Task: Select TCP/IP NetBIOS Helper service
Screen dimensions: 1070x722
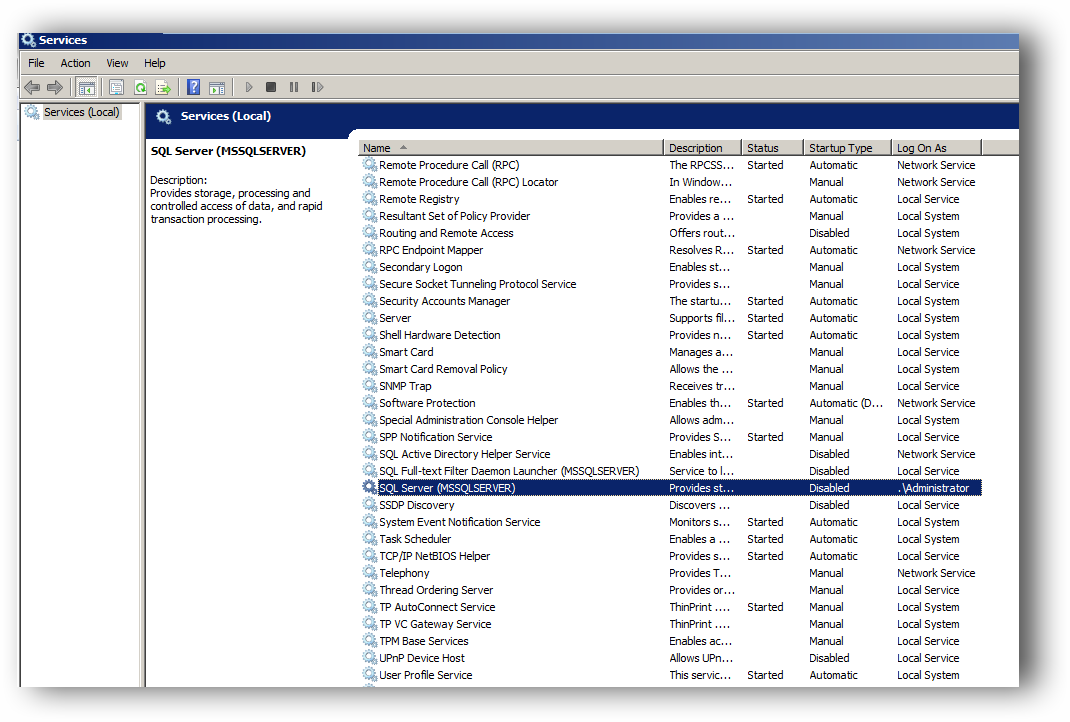Action: pos(670,555)
